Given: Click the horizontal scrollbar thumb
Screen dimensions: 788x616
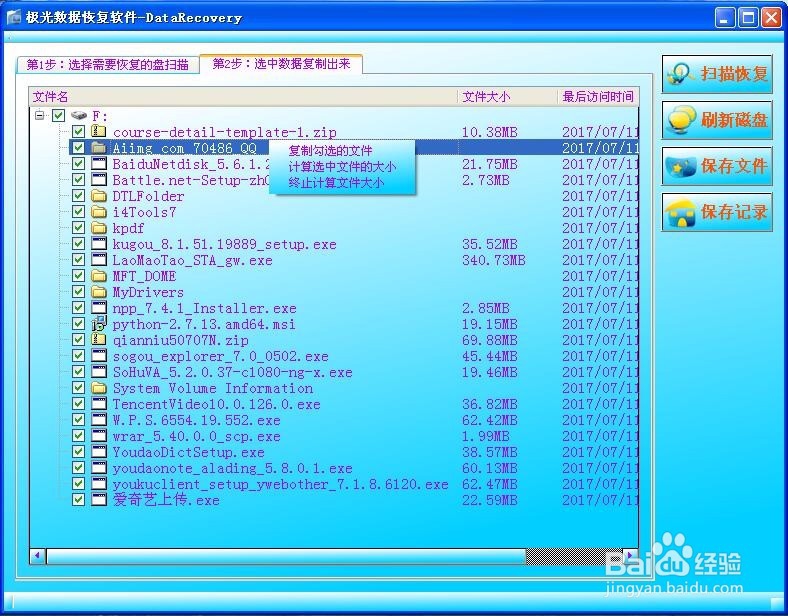Looking at the screenshot, I should coord(286,556).
